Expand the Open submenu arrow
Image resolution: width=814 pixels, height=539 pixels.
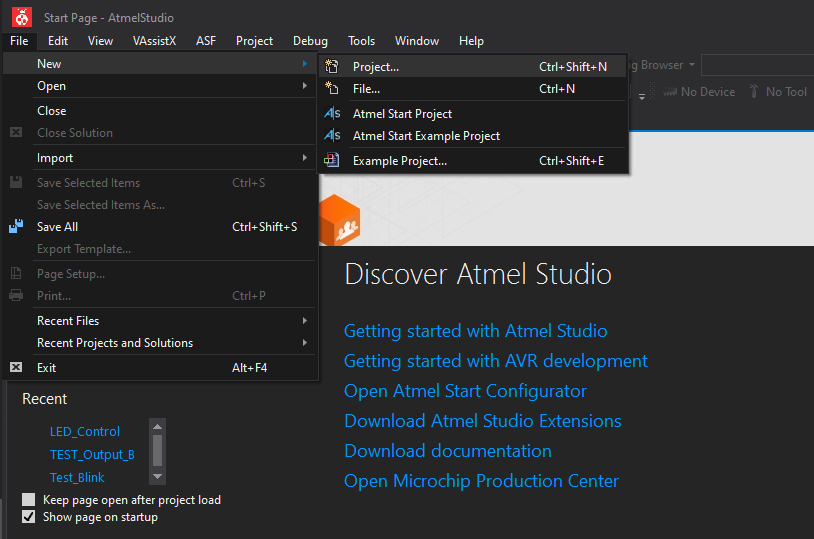305,86
